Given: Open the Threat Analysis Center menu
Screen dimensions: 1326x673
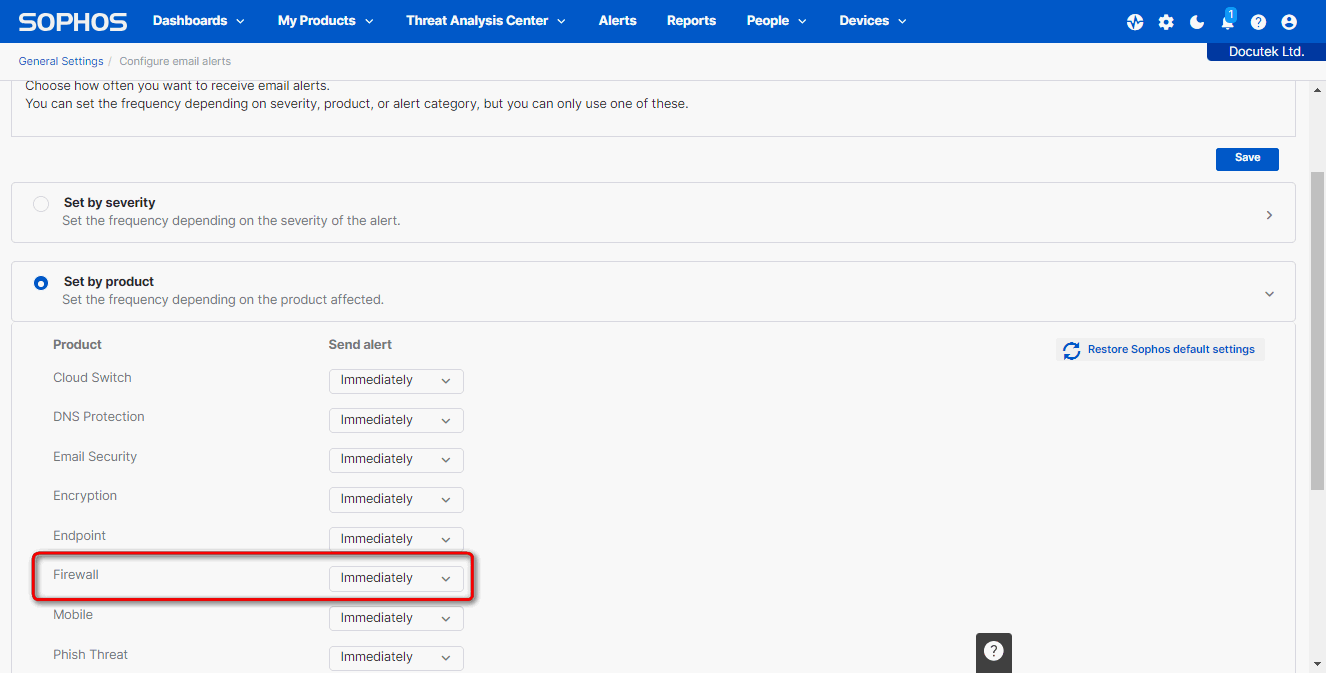Looking at the screenshot, I should (x=486, y=21).
